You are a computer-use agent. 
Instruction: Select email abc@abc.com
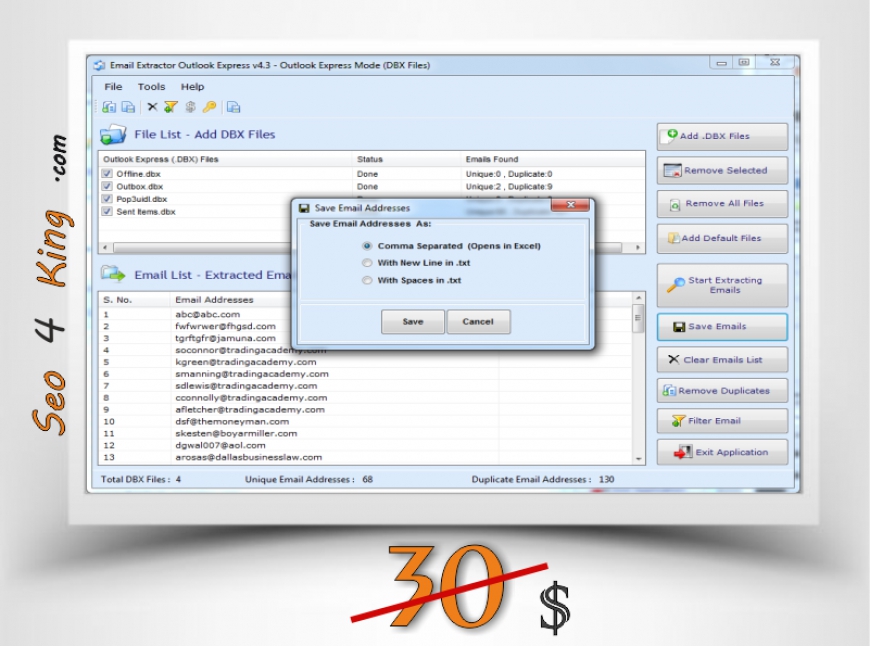coord(208,314)
